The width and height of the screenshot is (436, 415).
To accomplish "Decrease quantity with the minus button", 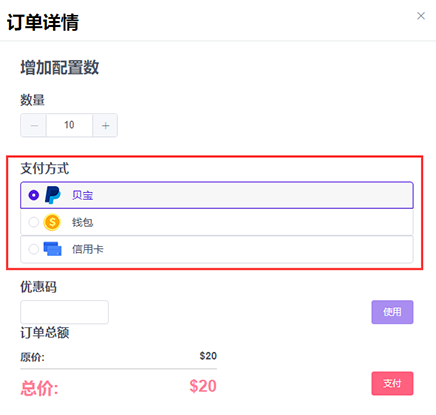I will (34, 125).
